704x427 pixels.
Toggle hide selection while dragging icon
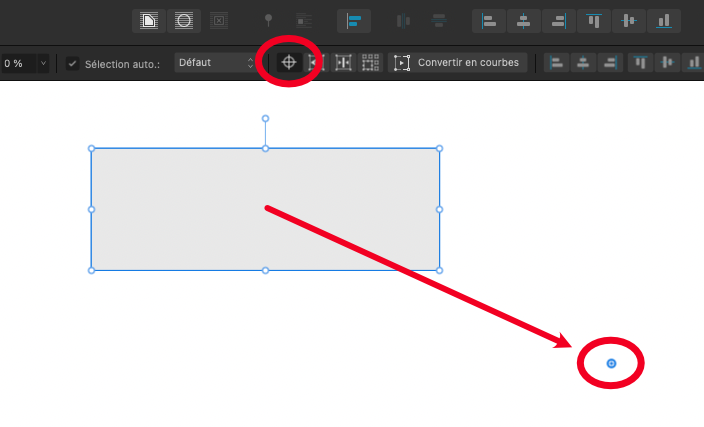316,62
